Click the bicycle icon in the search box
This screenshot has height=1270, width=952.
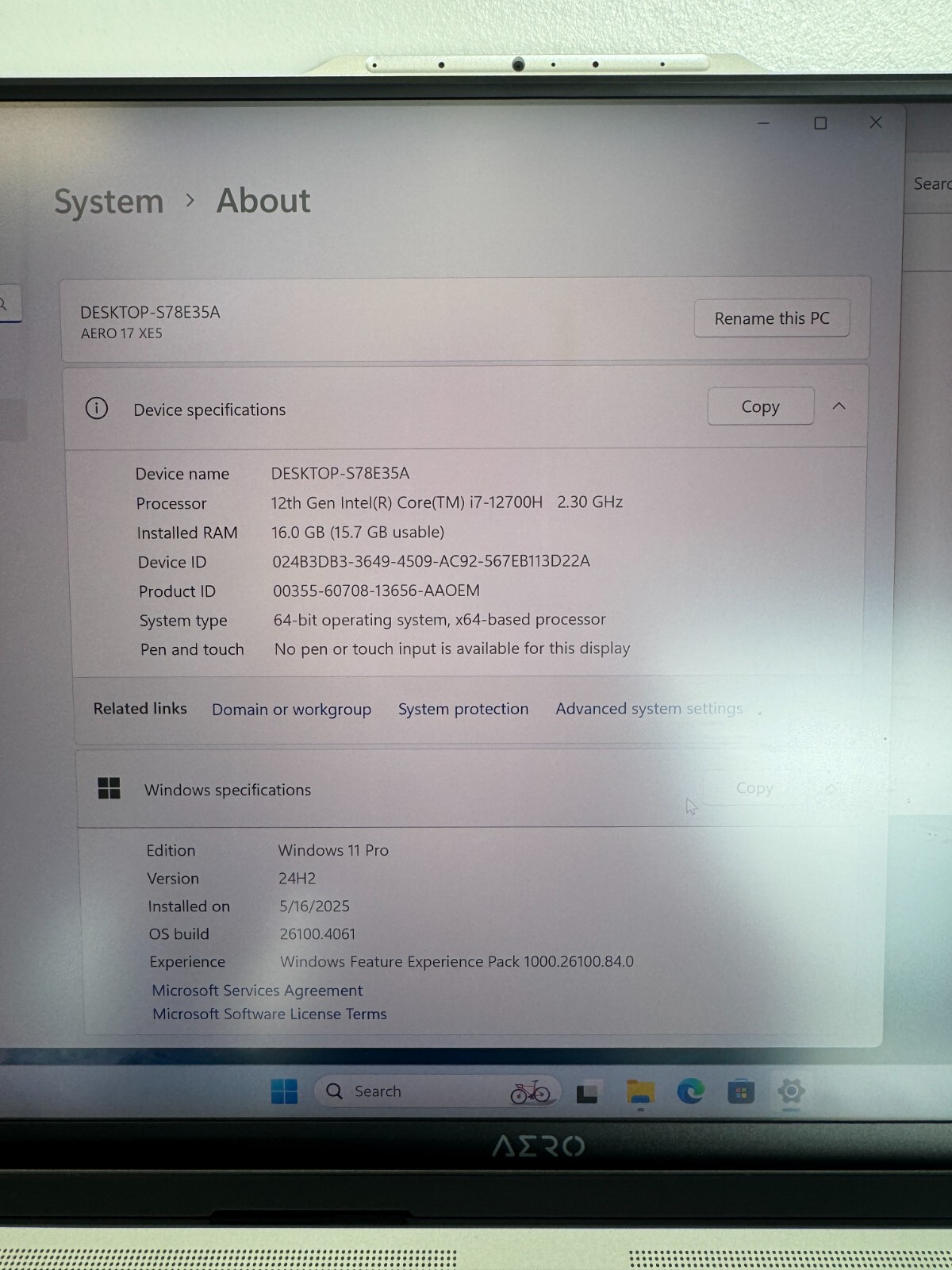(530, 1092)
